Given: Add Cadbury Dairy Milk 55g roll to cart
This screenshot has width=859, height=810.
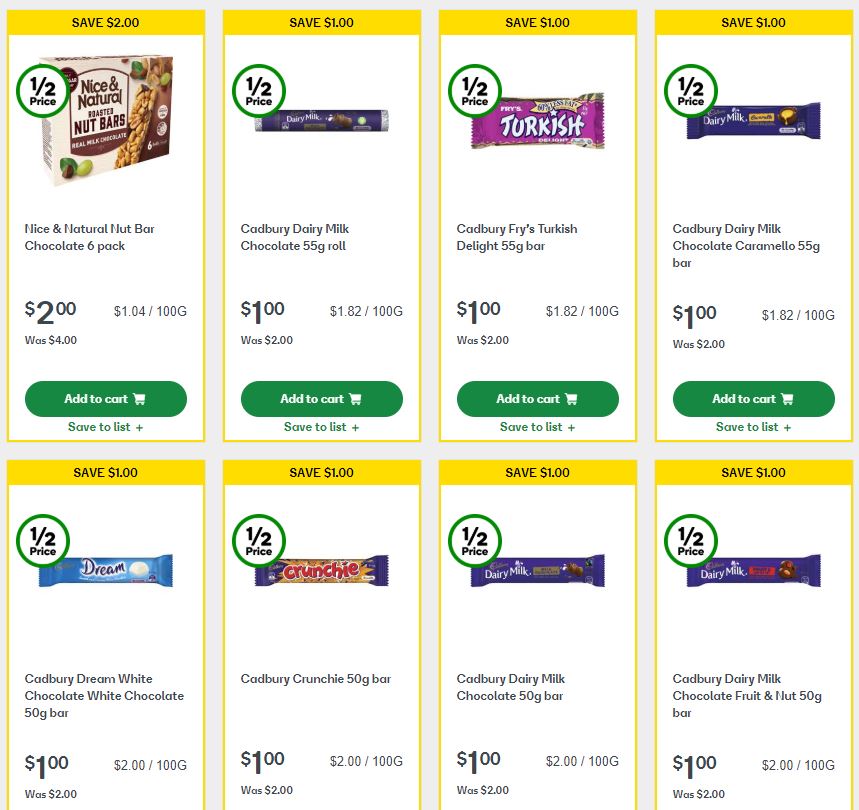Looking at the screenshot, I should point(321,398).
